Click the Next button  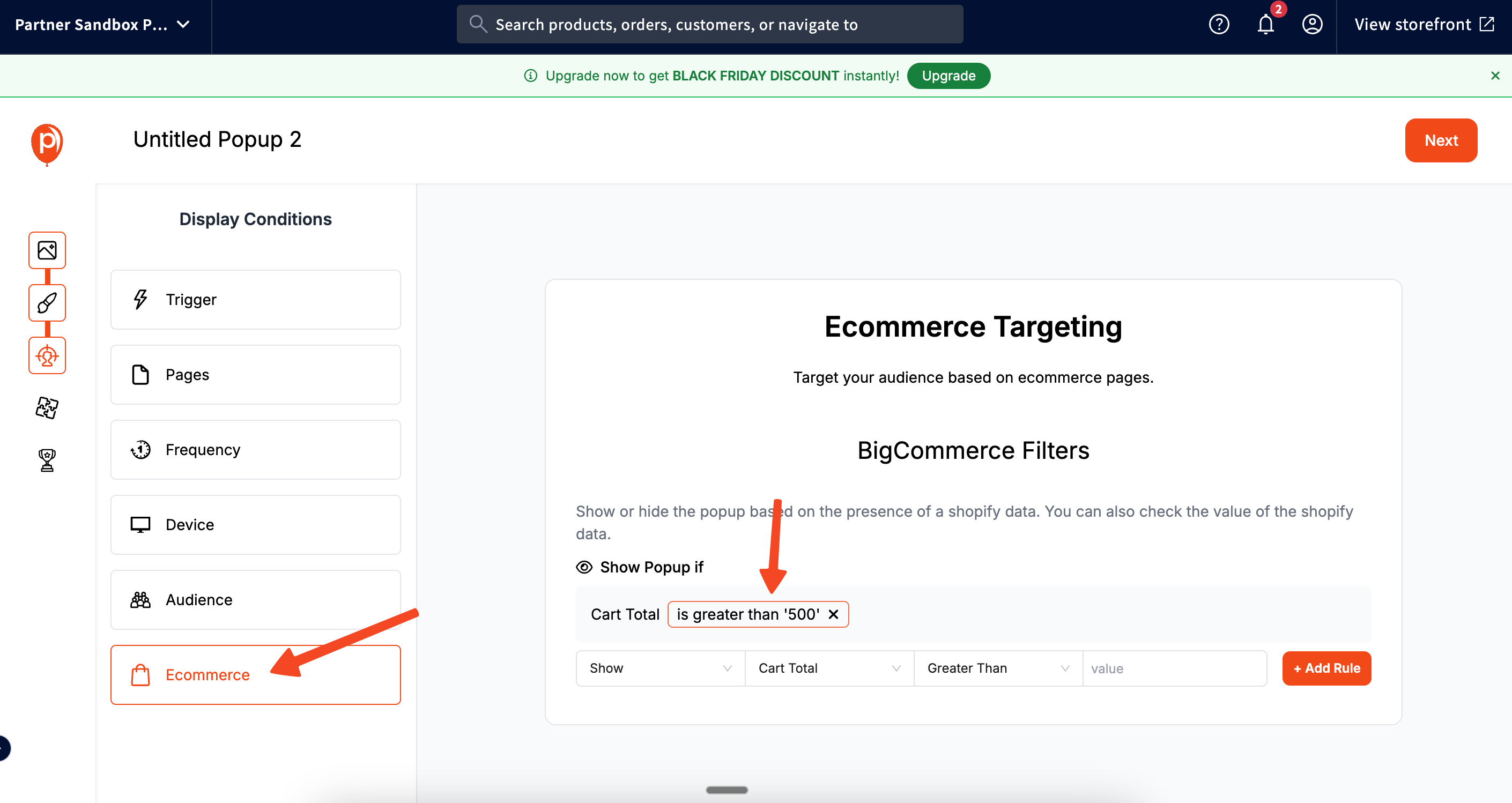pos(1441,140)
